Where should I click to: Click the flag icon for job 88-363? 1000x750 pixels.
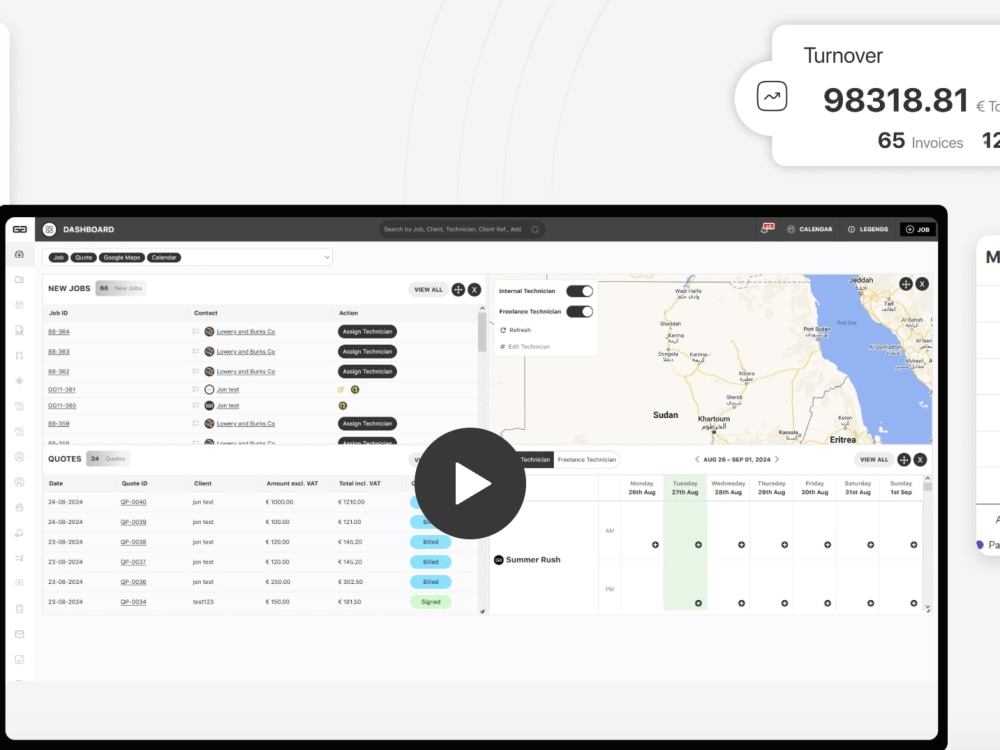point(196,351)
